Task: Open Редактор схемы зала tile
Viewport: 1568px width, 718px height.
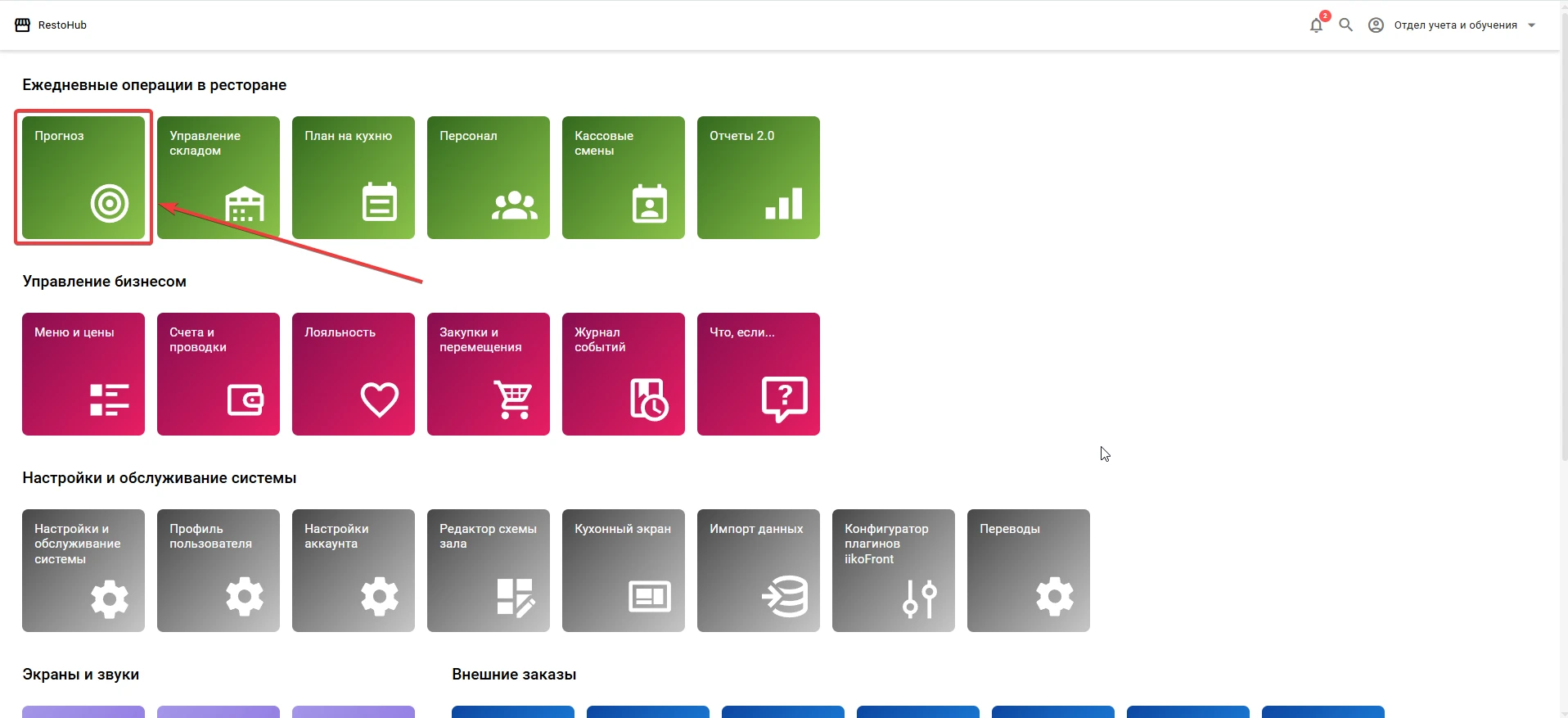Action: [x=489, y=571]
